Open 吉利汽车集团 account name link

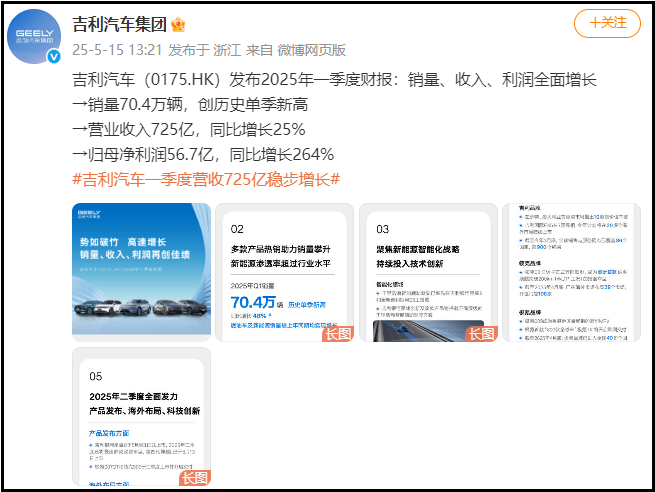[x=119, y=24]
